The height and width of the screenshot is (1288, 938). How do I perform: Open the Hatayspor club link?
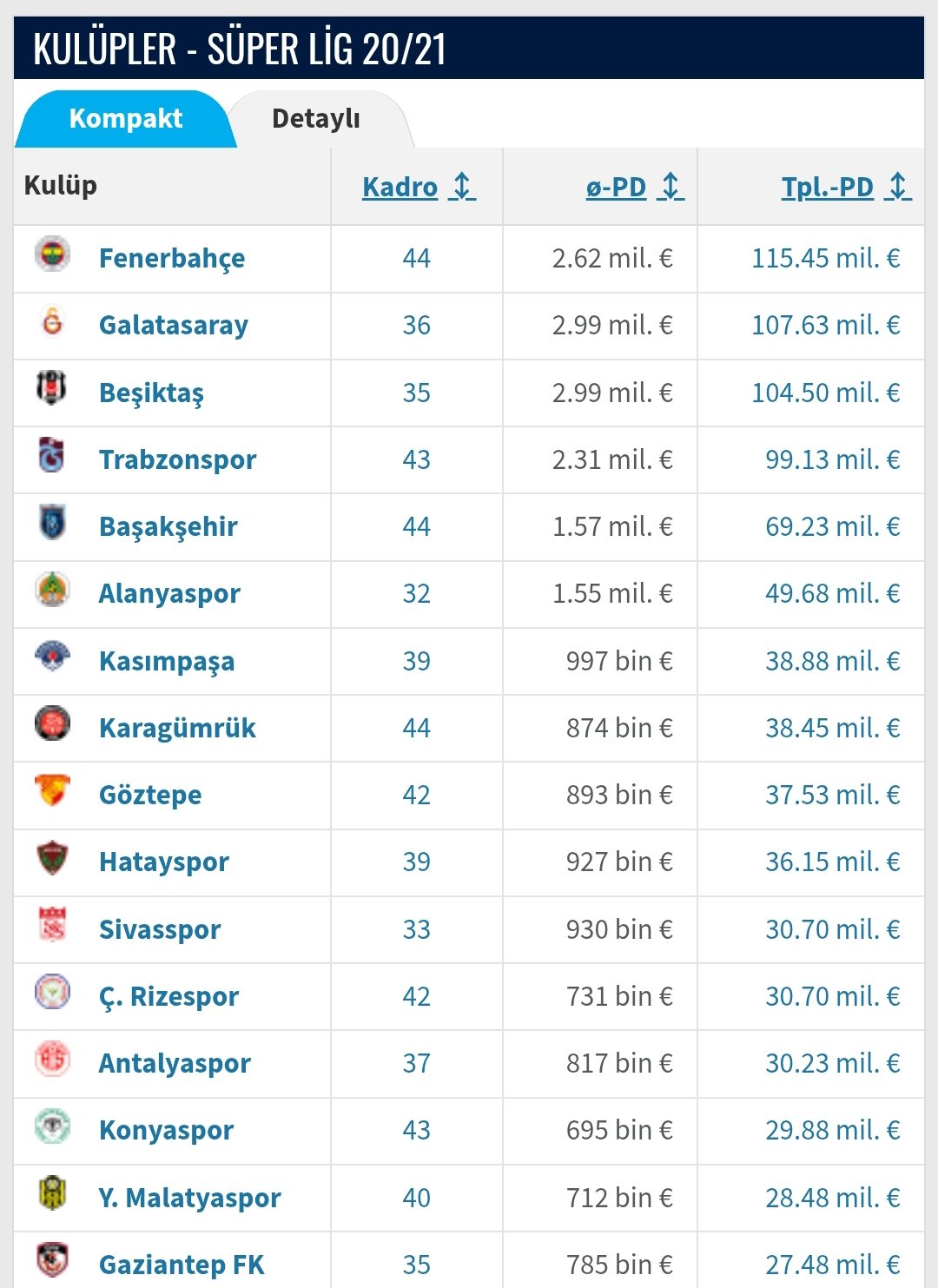tap(164, 862)
